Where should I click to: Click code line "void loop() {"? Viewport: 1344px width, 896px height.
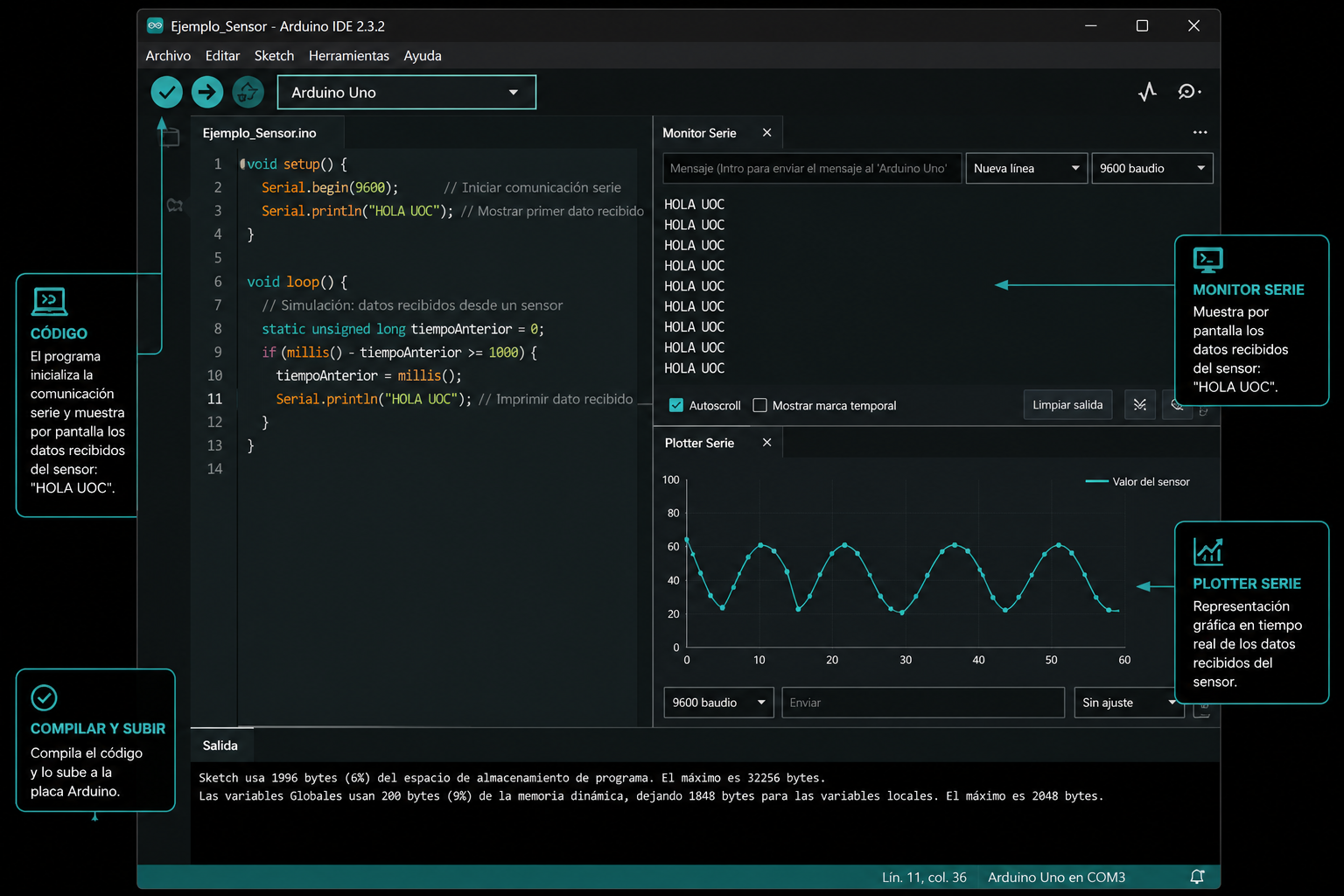tap(297, 282)
